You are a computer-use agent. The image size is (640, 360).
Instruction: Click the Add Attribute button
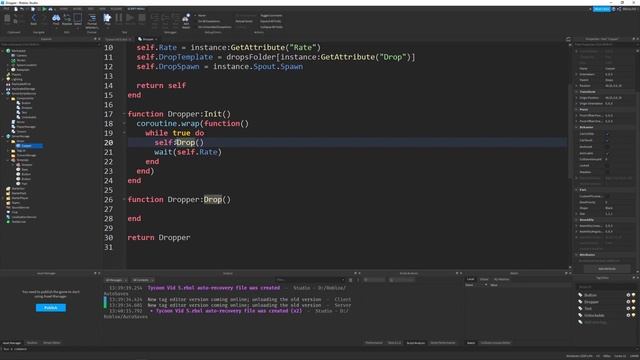(x=607, y=269)
